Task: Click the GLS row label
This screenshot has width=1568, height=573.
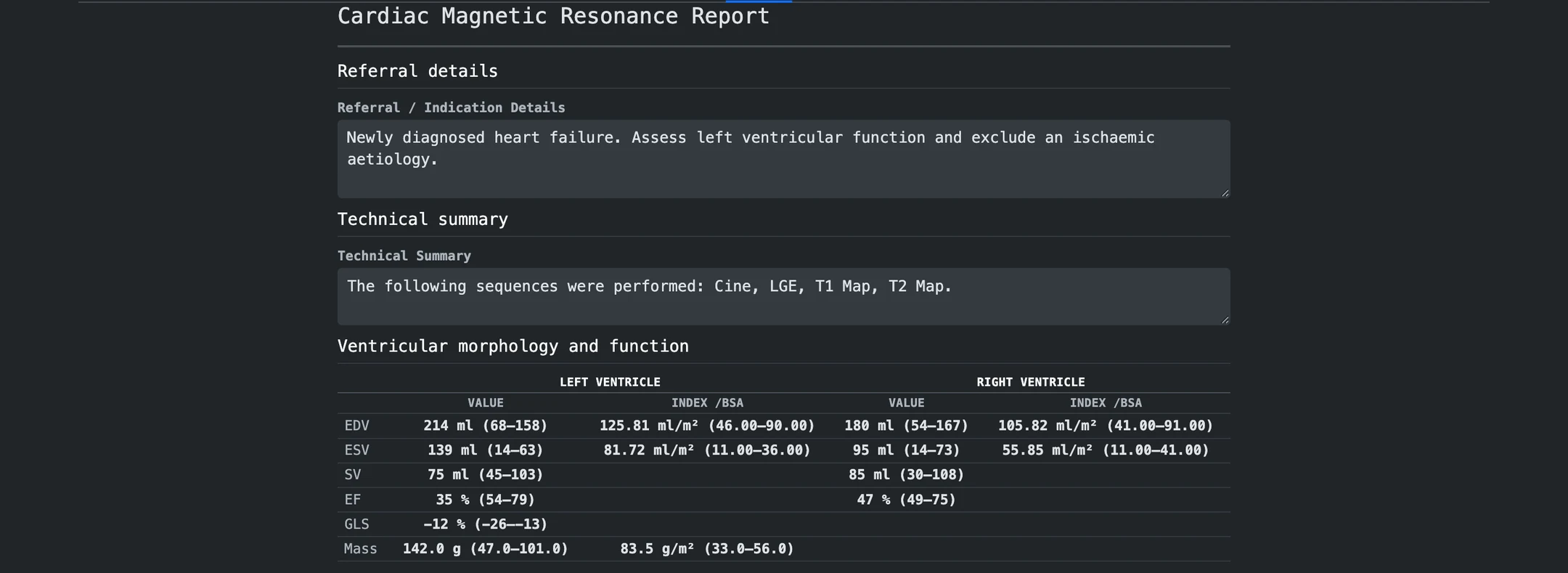Action: point(356,524)
